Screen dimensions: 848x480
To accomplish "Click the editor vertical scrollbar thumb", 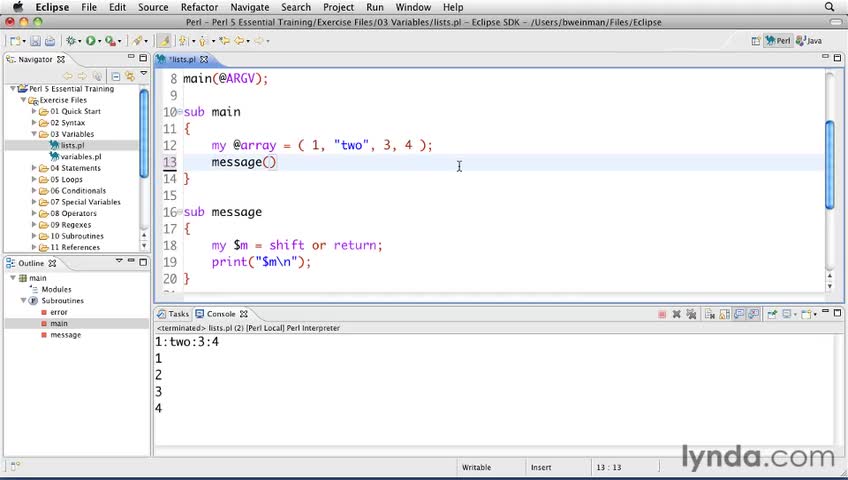I will 830,164.
